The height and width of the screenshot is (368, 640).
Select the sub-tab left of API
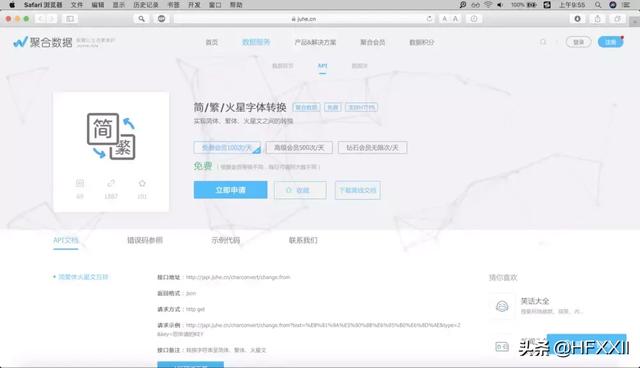[282, 66]
